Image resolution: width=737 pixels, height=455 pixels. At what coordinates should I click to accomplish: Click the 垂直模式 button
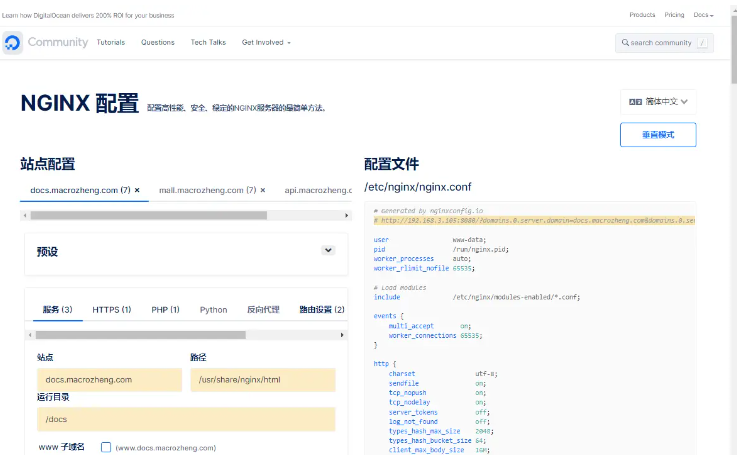point(658,135)
